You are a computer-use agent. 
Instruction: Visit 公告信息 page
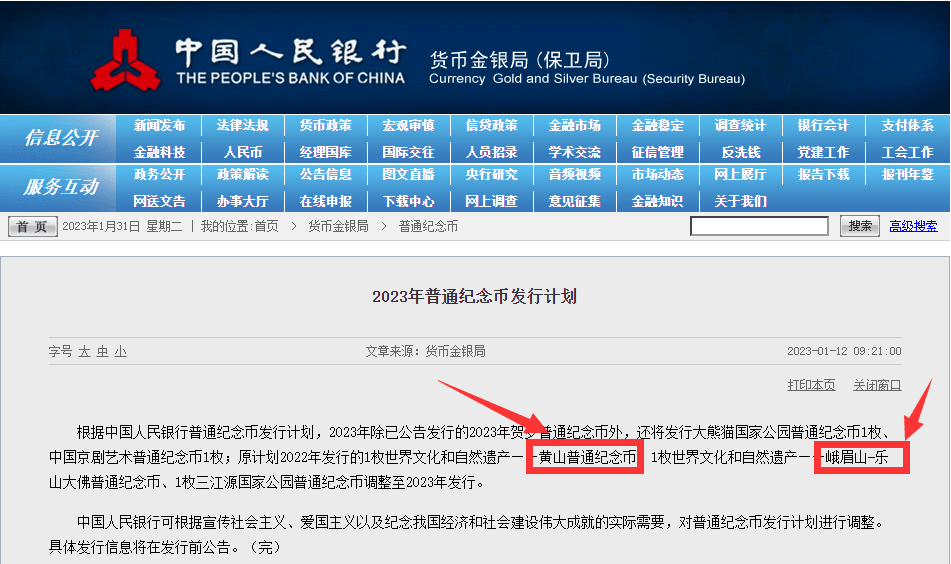326,175
